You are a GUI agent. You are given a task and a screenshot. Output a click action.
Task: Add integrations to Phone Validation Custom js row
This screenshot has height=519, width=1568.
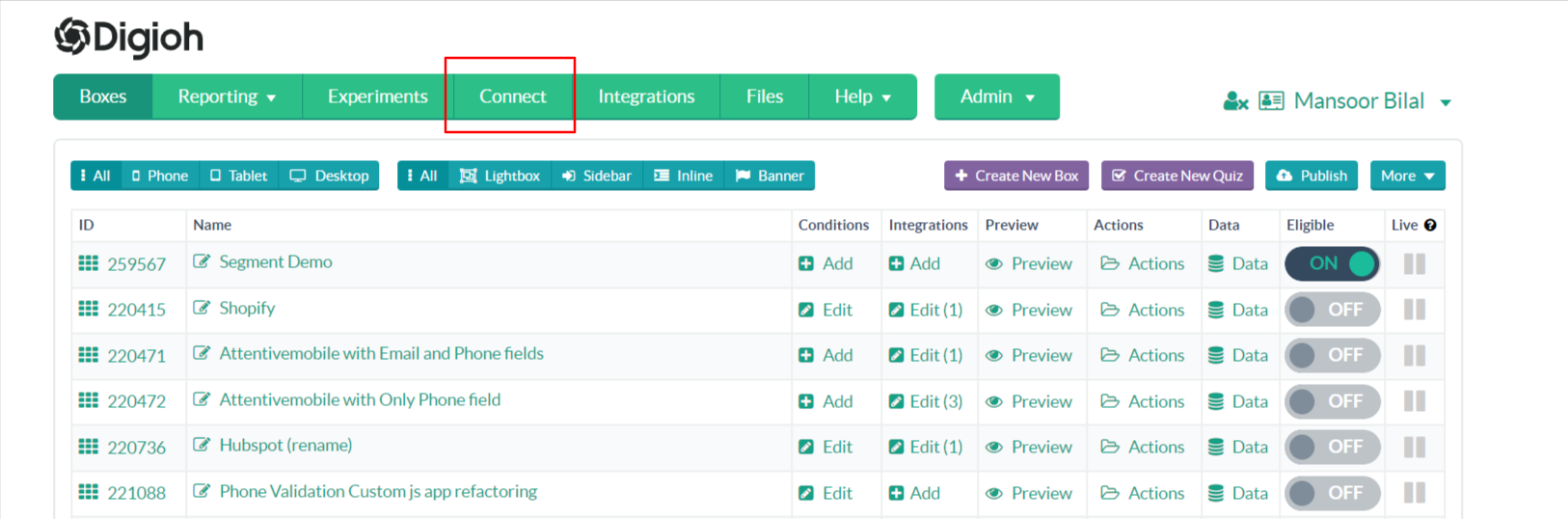click(914, 493)
